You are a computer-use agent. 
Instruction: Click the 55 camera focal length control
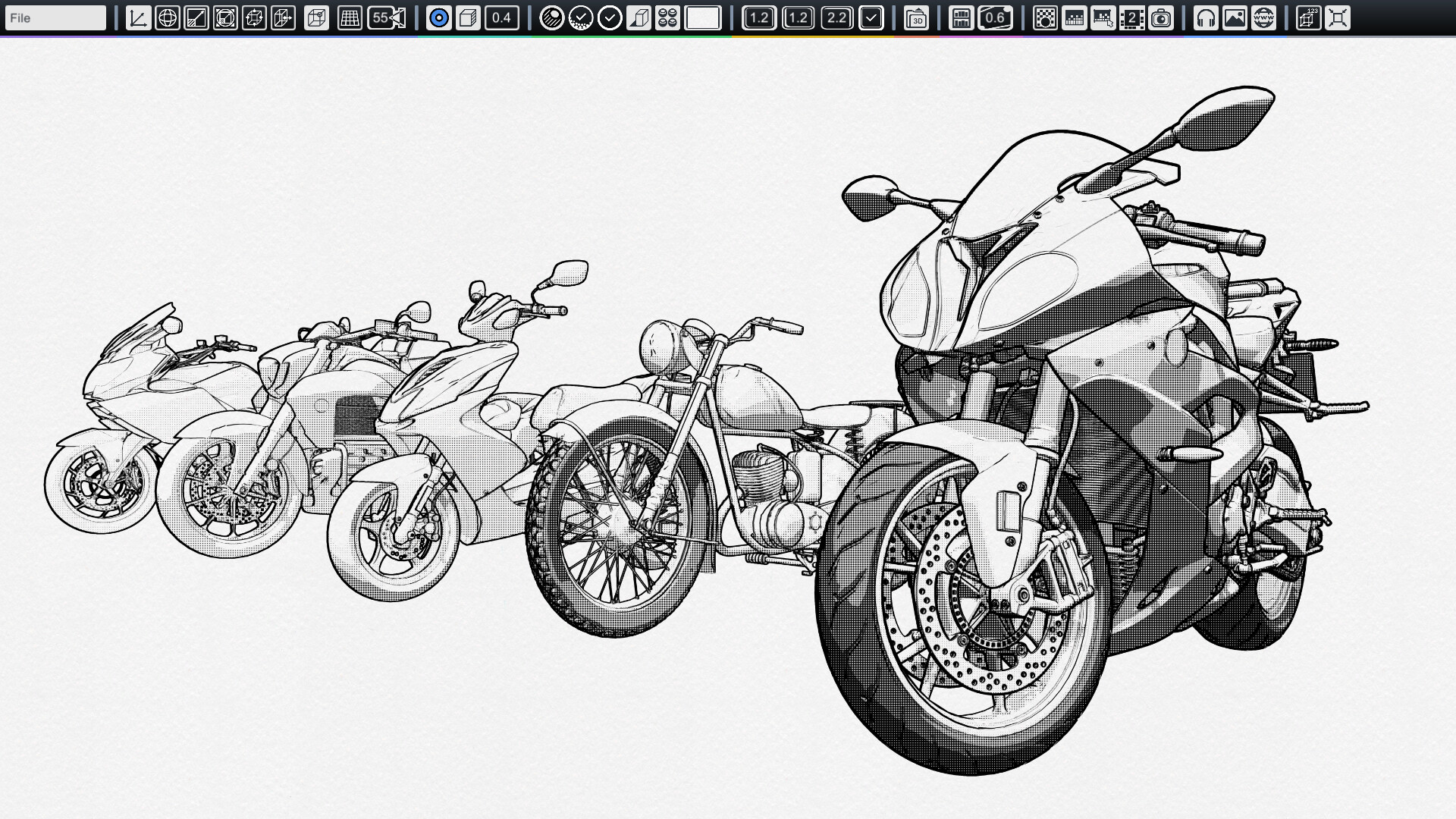[381, 18]
